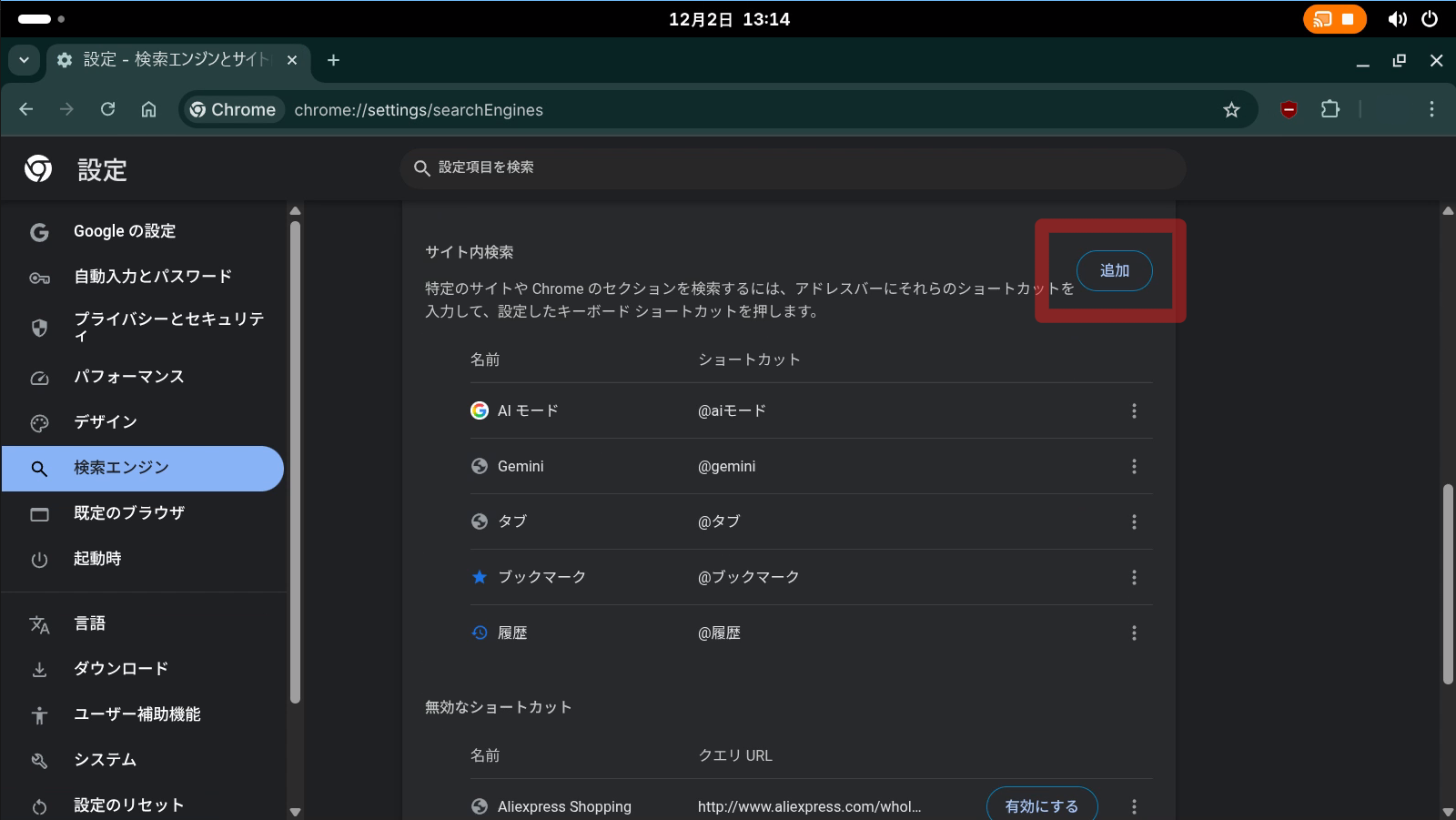This screenshot has width=1456, height=820.
Task: Click the volume icon in the status bar
Action: [x=1399, y=18]
